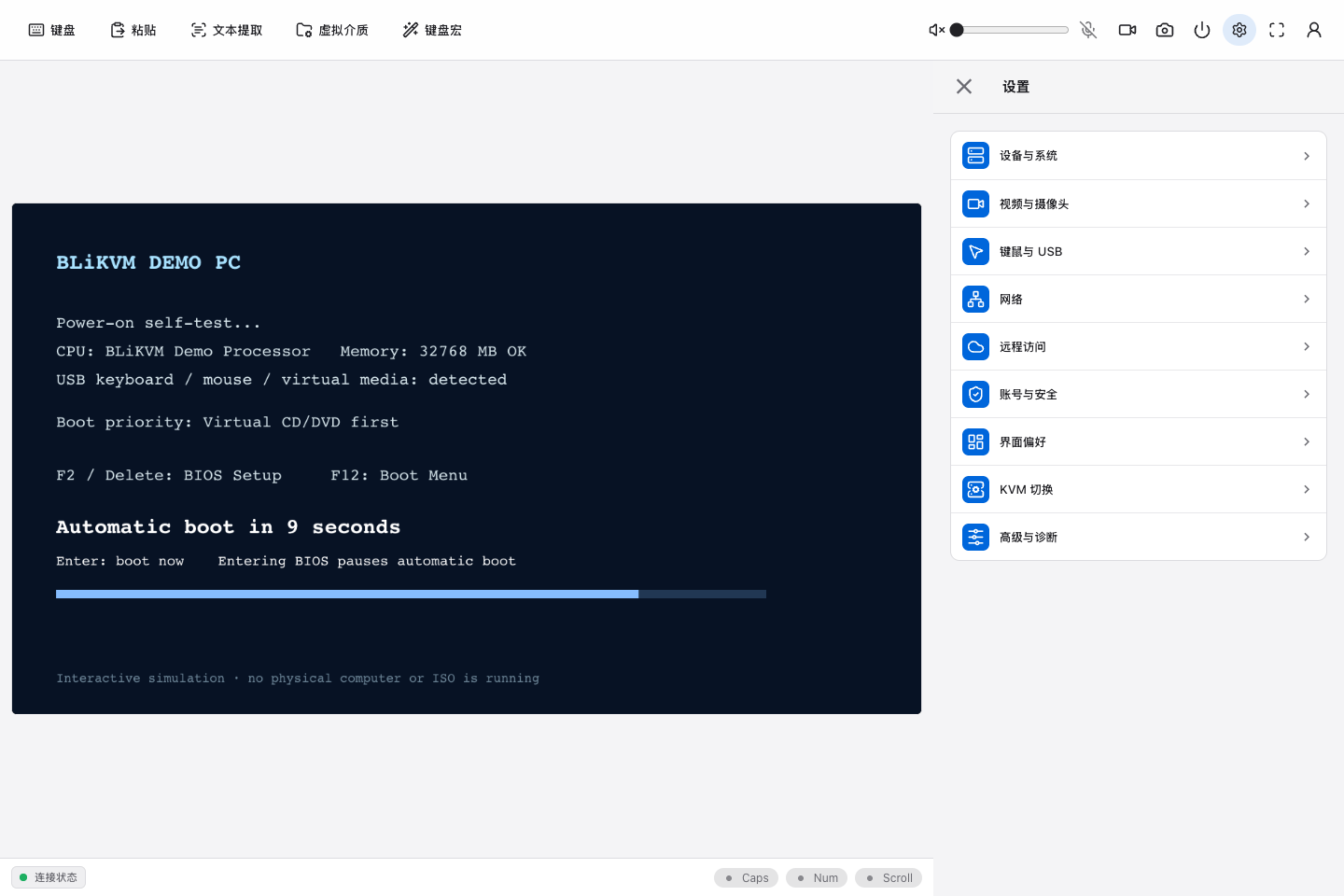Viewport: 1344px width, 896px height.
Task: Open the 键鼠与 USB settings row
Action: pos(1139,251)
